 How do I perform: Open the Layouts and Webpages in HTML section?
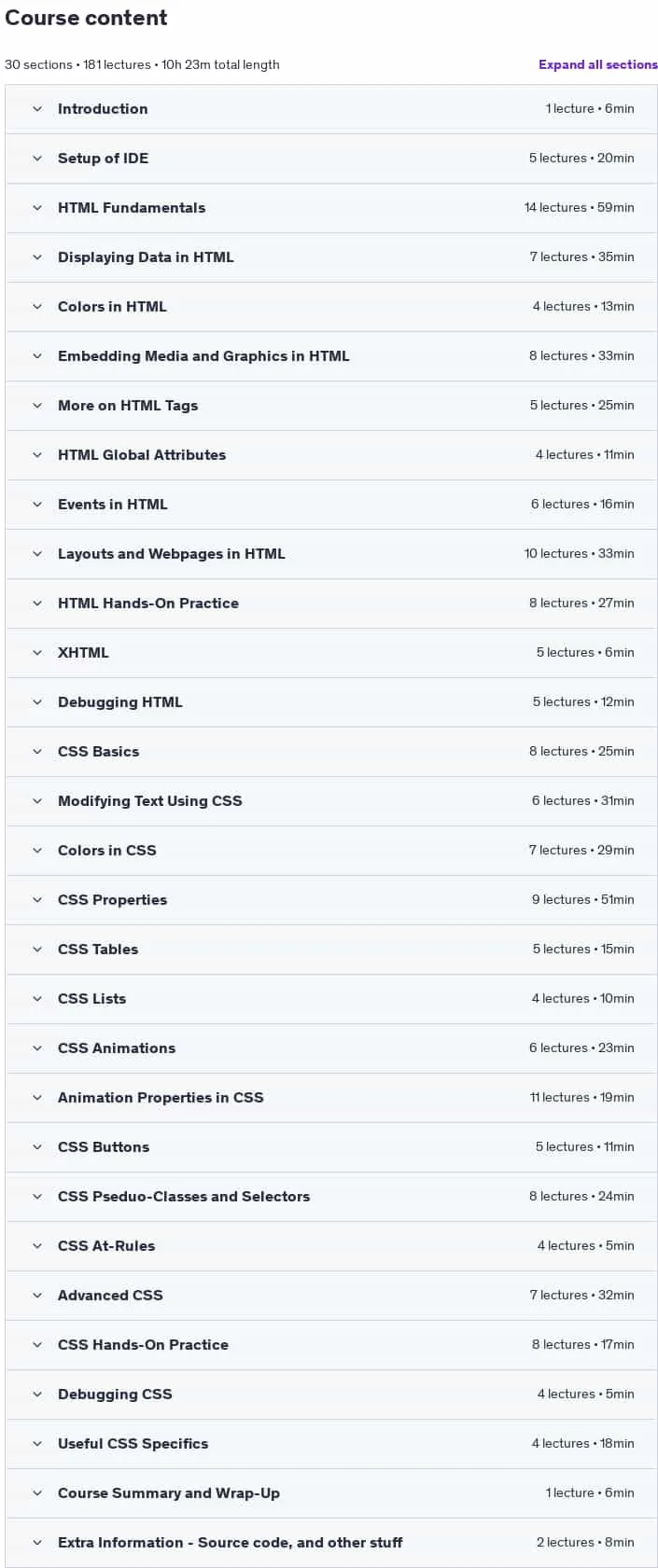tap(331, 554)
